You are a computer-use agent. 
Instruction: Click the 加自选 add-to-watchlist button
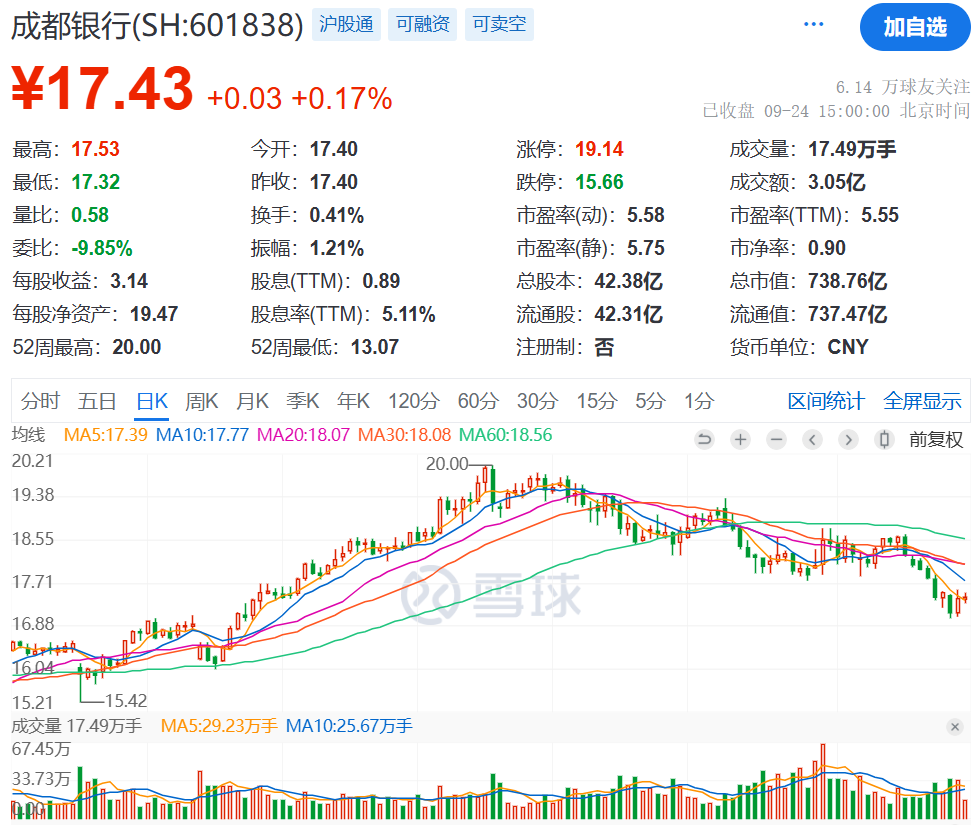tap(915, 27)
